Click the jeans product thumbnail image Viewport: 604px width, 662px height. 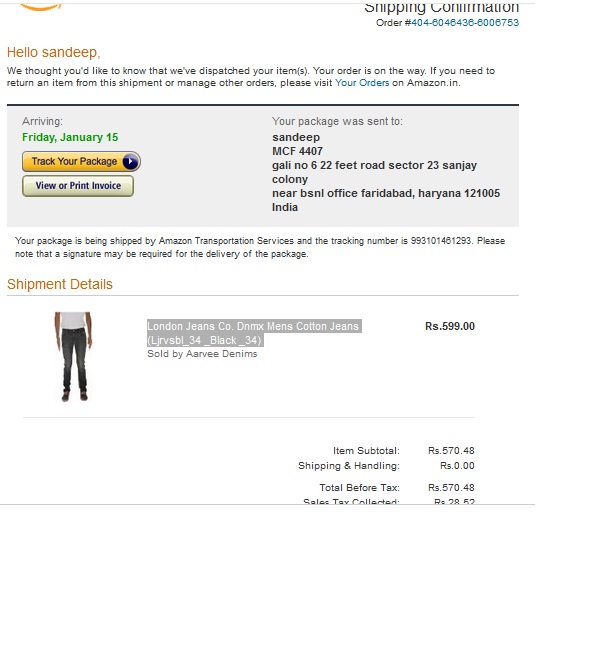[73, 356]
